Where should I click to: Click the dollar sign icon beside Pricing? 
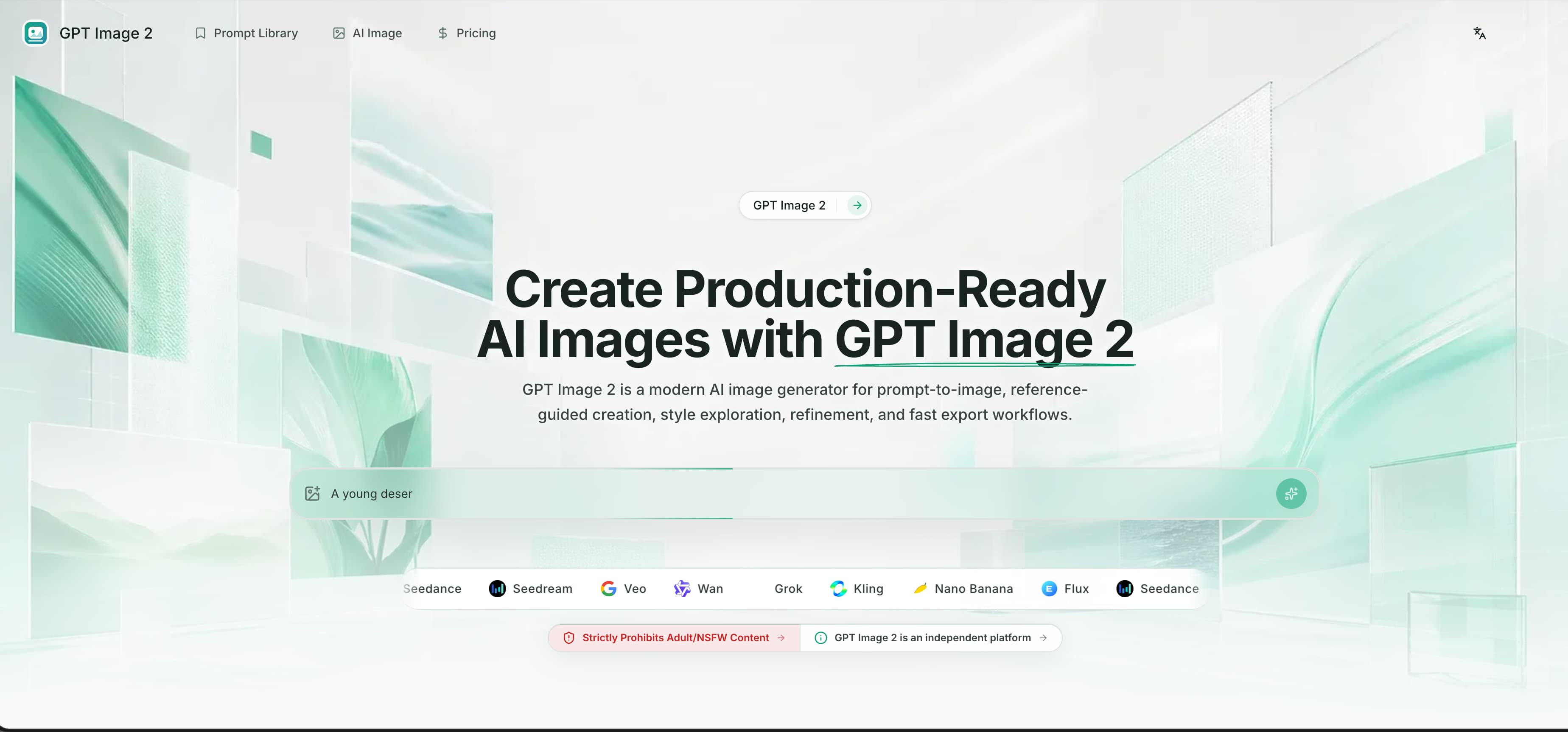point(442,33)
